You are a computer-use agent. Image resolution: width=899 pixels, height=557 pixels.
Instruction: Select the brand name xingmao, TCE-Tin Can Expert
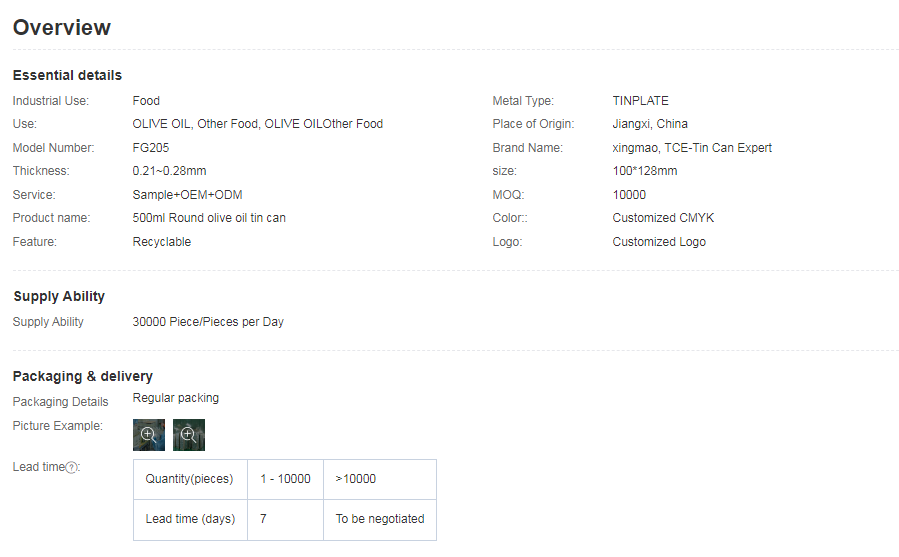coord(692,148)
